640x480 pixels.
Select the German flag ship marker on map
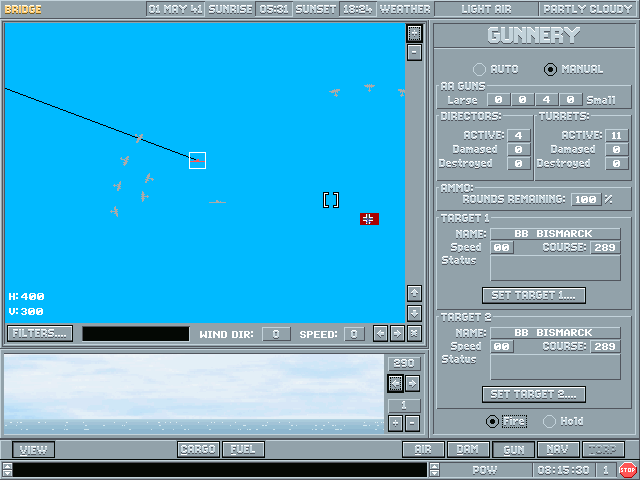pos(369,219)
